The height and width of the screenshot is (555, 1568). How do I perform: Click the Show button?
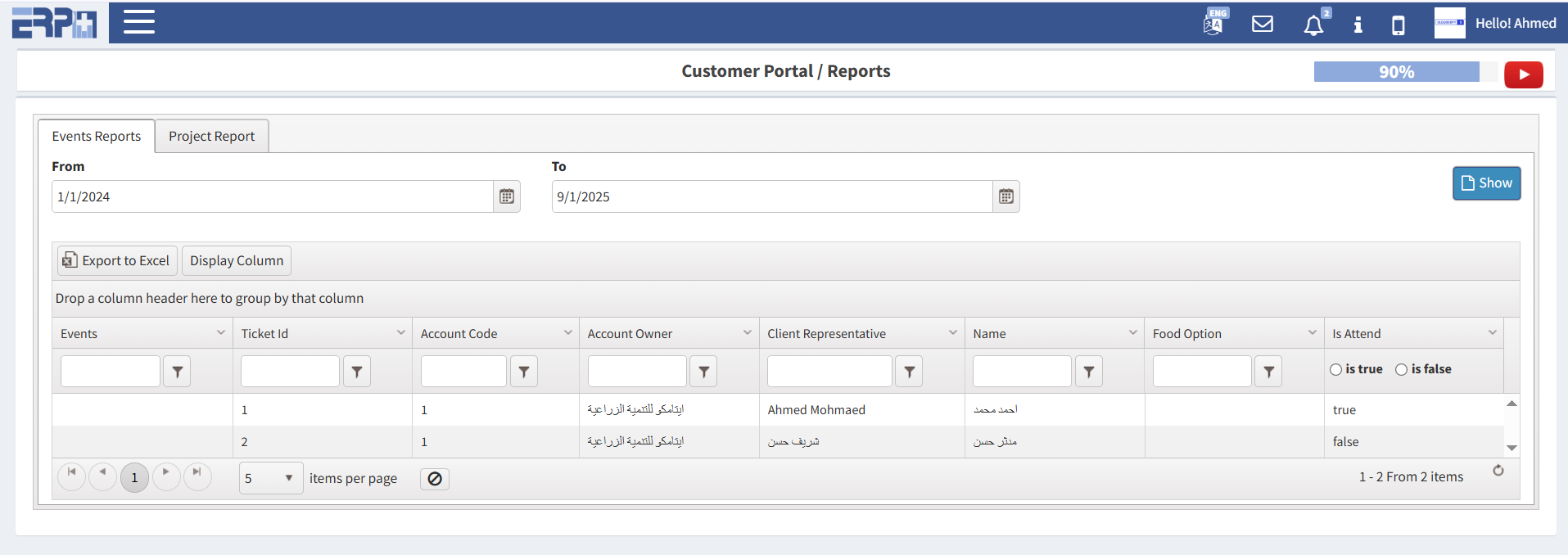pyautogui.click(x=1486, y=183)
